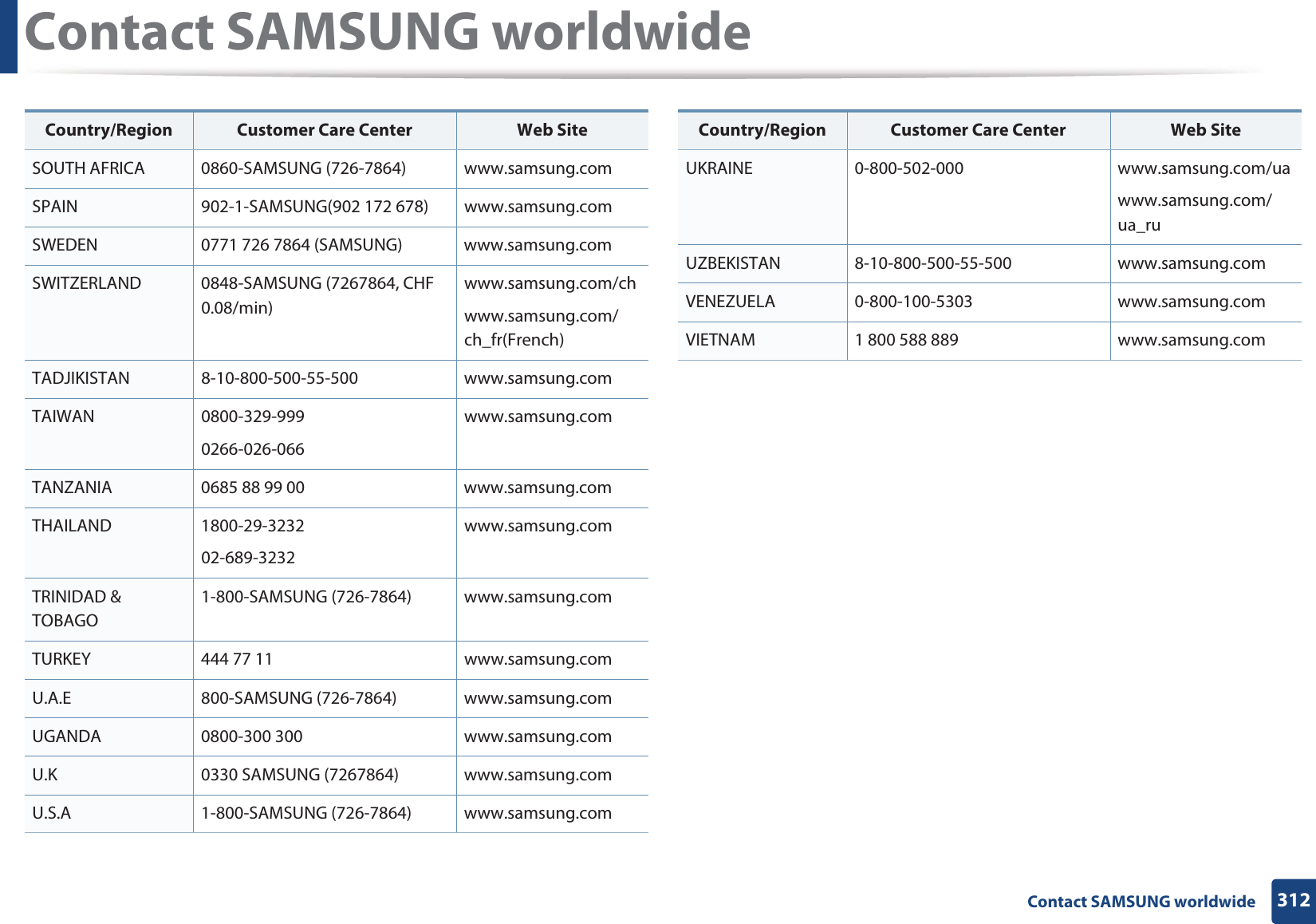Click the number 0771 726 7864 (SAMSUNG)
This screenshot has width=1316, height=924.
coord(301,245)
